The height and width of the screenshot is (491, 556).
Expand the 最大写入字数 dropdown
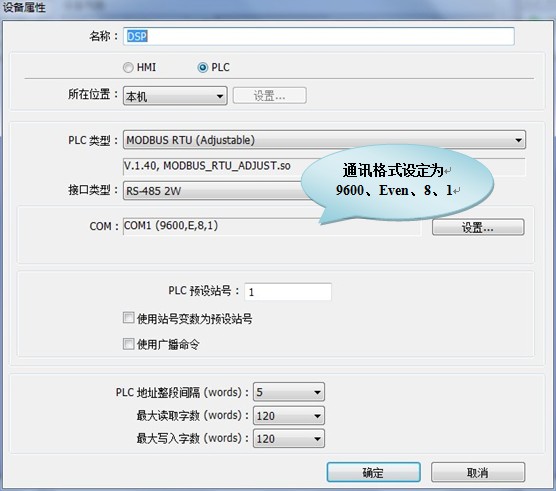(289, 439)
